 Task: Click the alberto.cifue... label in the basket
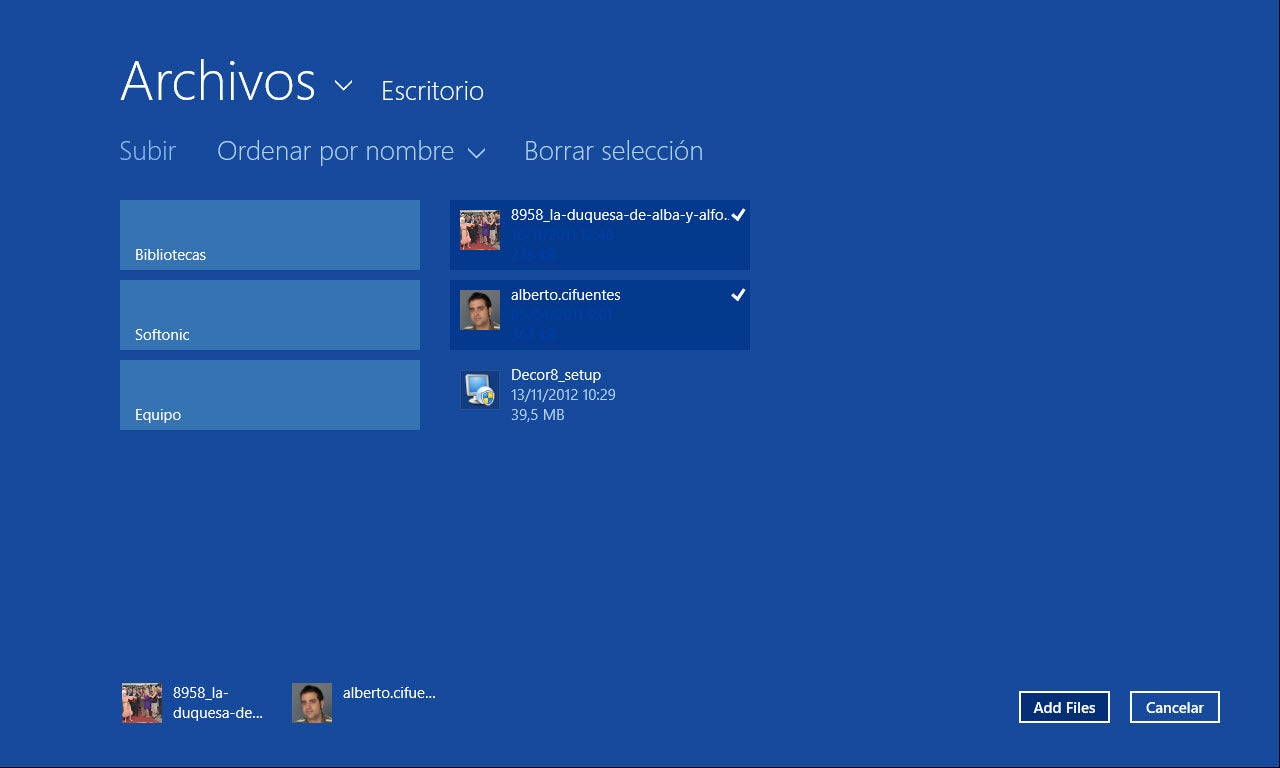389,692
